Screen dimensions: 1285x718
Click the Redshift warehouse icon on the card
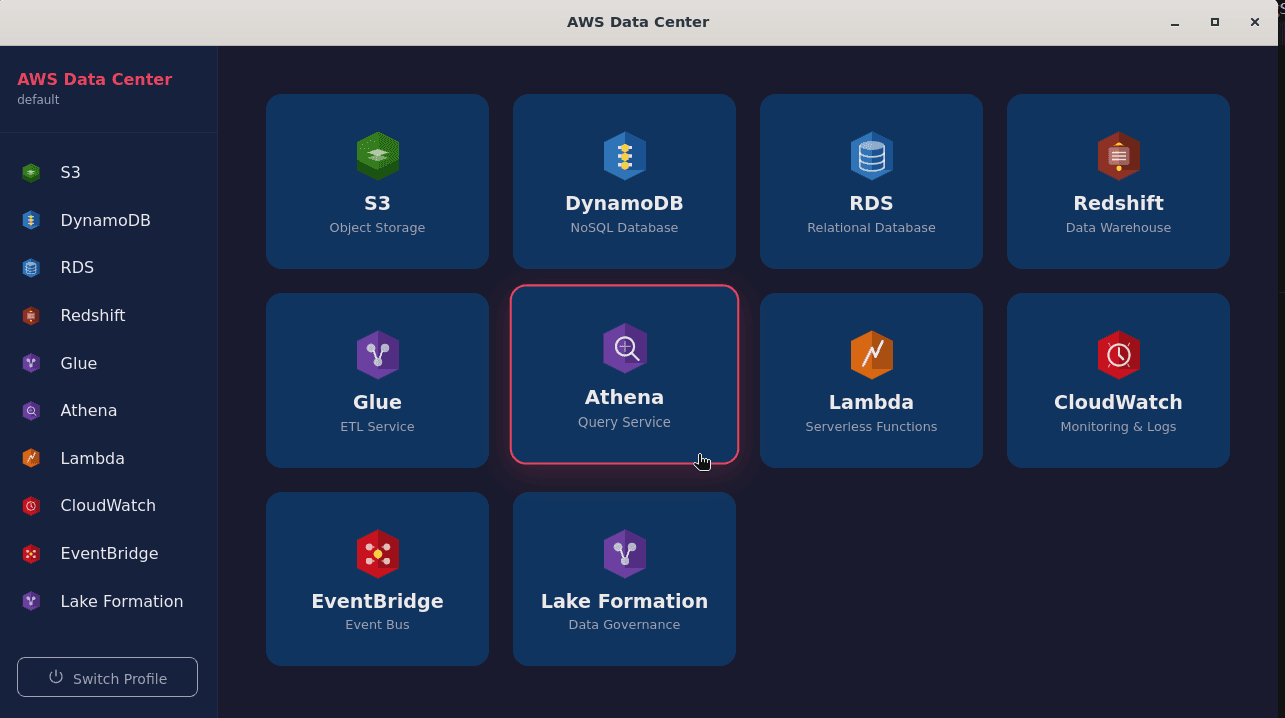pyautogui.click(x=1119, y=156)
